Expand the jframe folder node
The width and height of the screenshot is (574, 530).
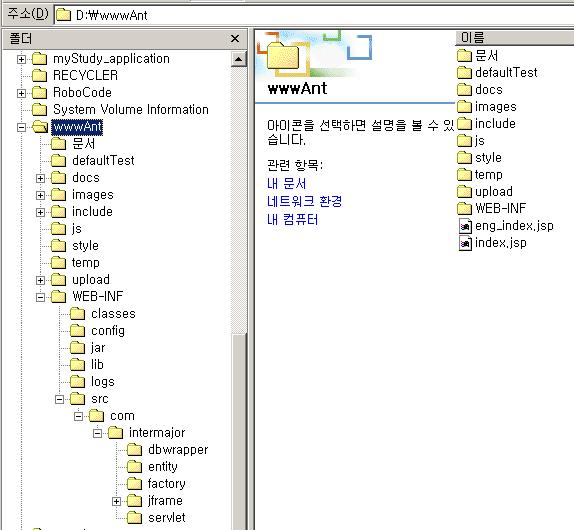click(x=116, y=501)
